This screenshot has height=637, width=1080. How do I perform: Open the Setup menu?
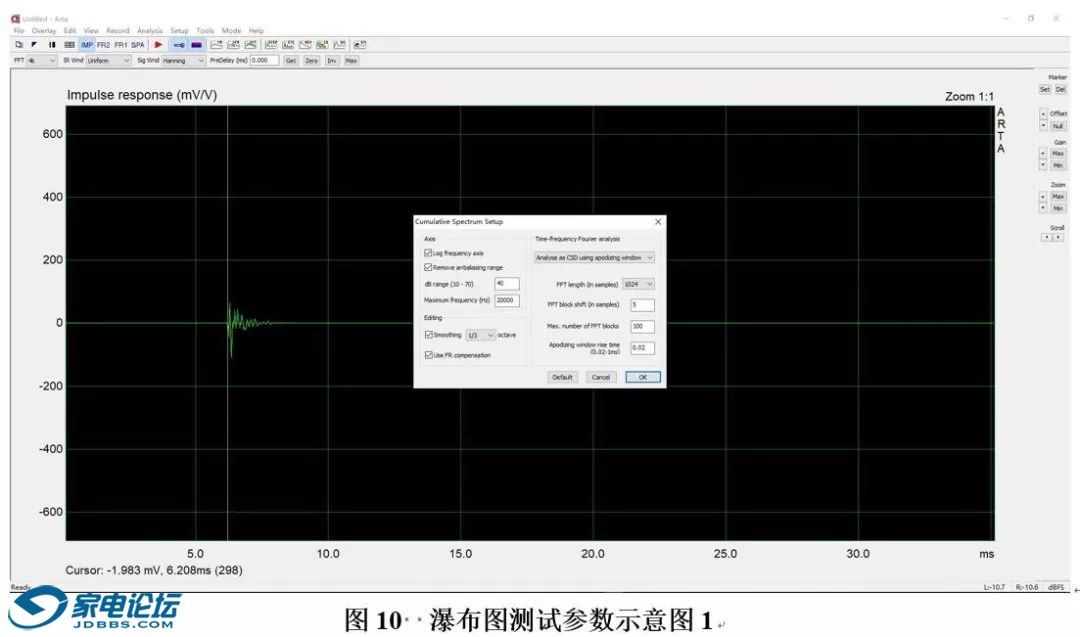tap(179, 31)
